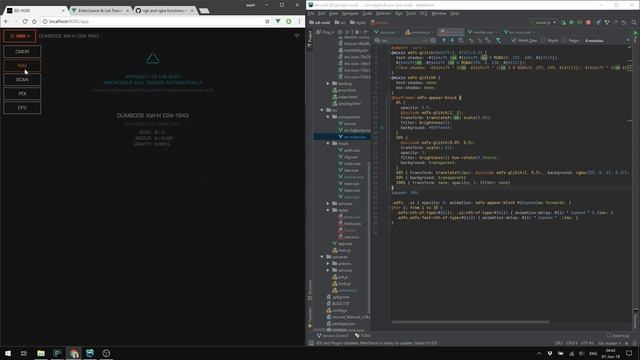Image resolution: width=640 pixels, height=360 pixels.
Task: Click the SCAN button in the app sidebar
Action: [22, 80]
